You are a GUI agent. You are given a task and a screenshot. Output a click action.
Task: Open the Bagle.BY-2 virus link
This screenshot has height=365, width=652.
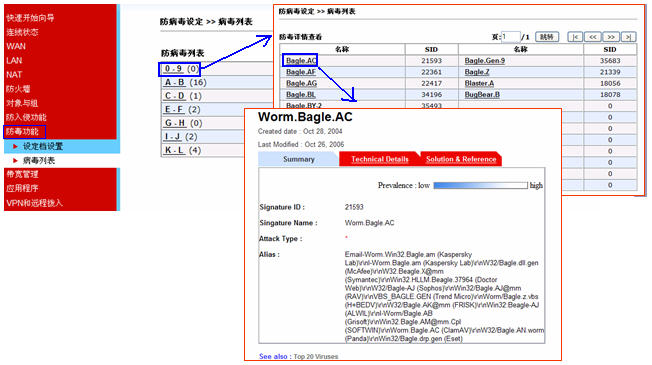pos(304,105)
